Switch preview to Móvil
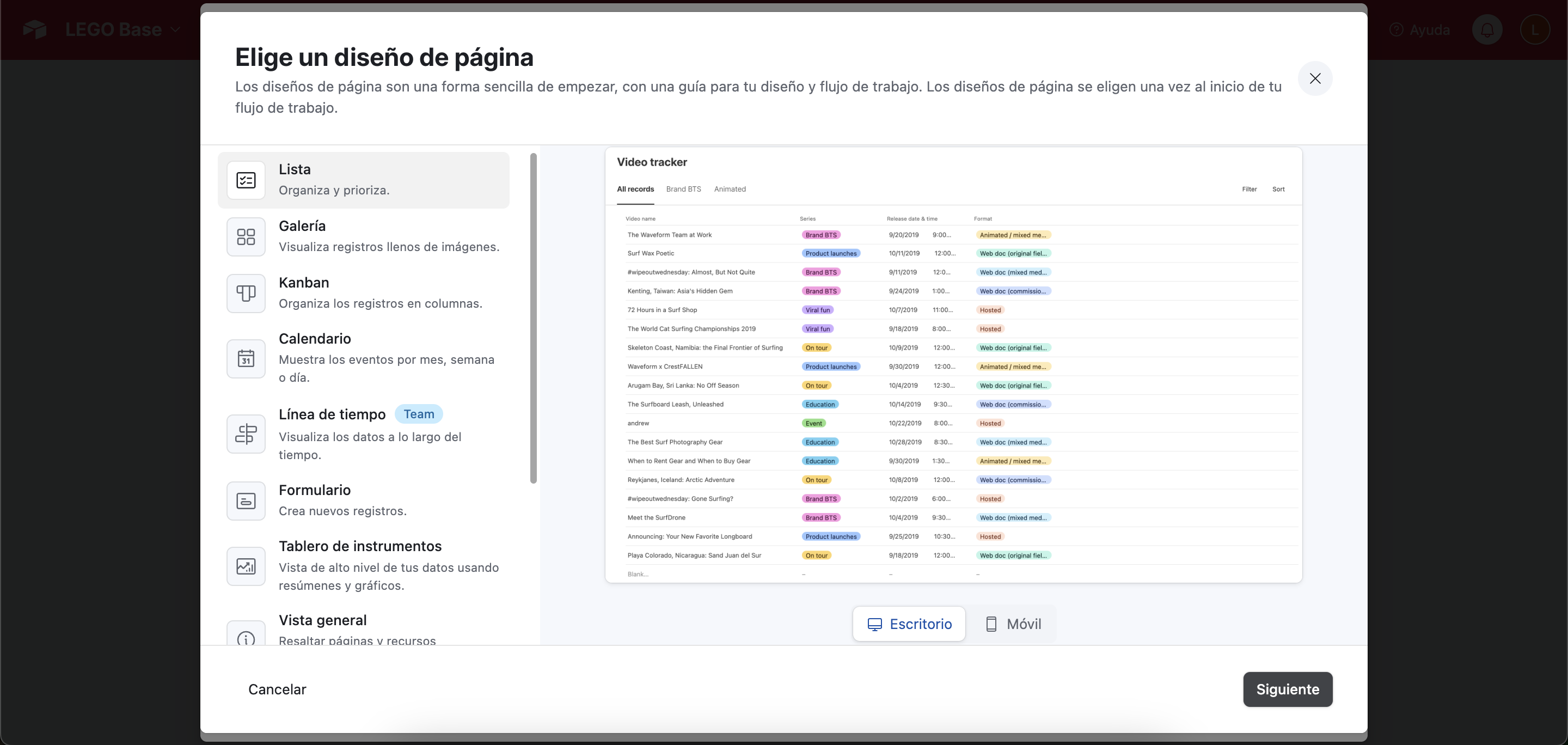Screen dimensions: 1568x745 pos(1013,624)
